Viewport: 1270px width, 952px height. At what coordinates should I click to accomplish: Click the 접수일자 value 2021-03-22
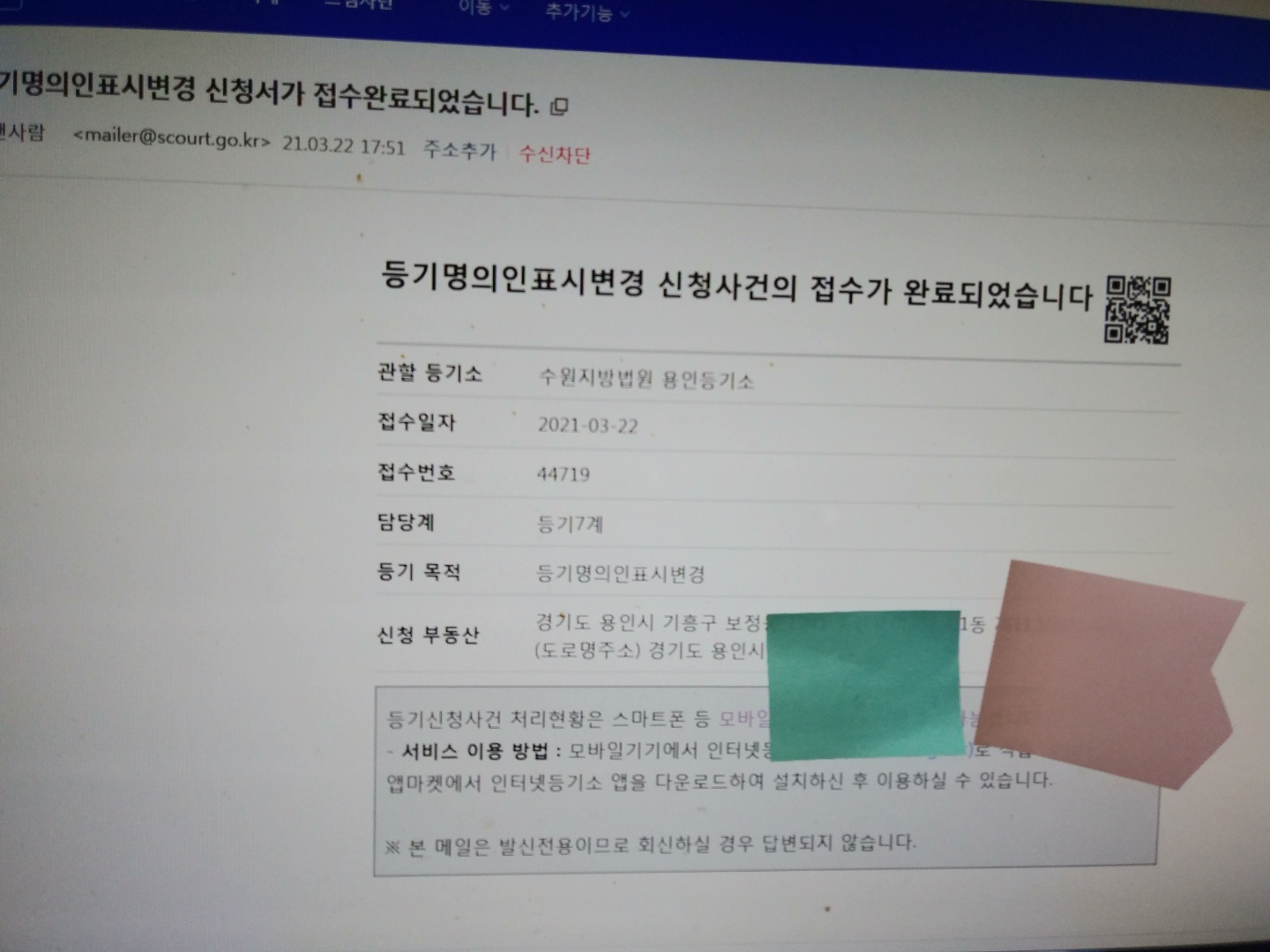587,426
